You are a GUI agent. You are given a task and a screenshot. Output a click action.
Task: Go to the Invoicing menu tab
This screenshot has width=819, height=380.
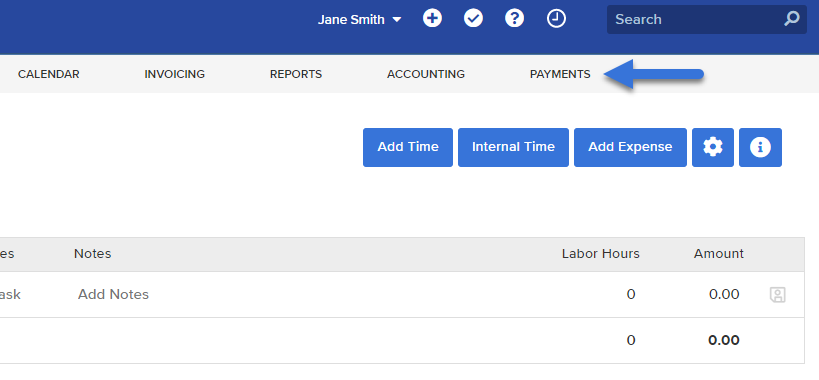click(174, 74)
